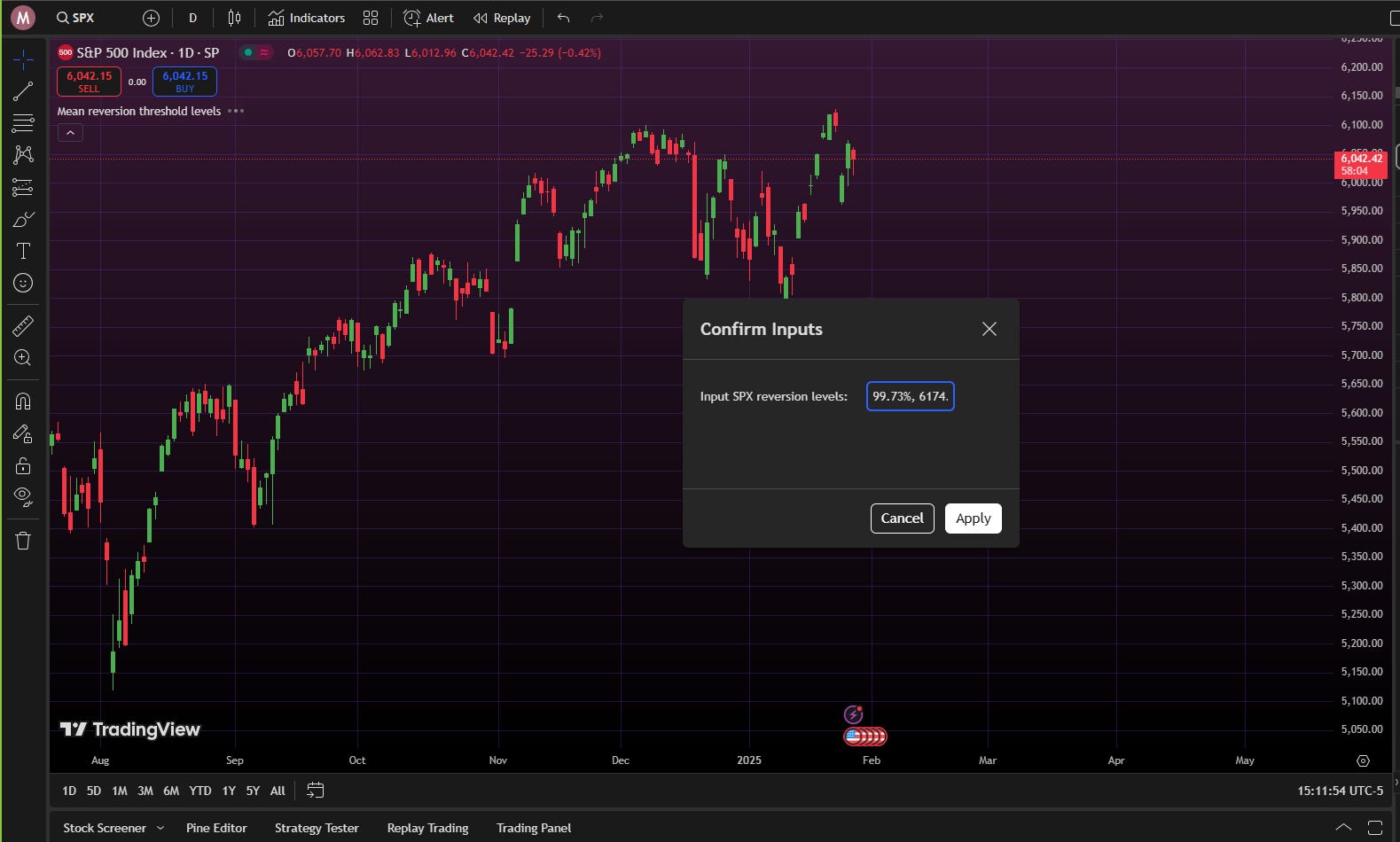Click the SPX reversion levels input field
Viewport: 1400px width, 842px height.
click(x=910, y=396)
